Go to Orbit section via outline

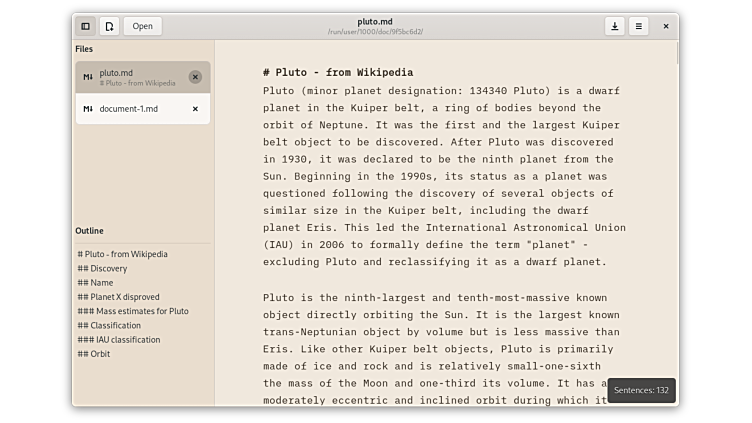94,354
